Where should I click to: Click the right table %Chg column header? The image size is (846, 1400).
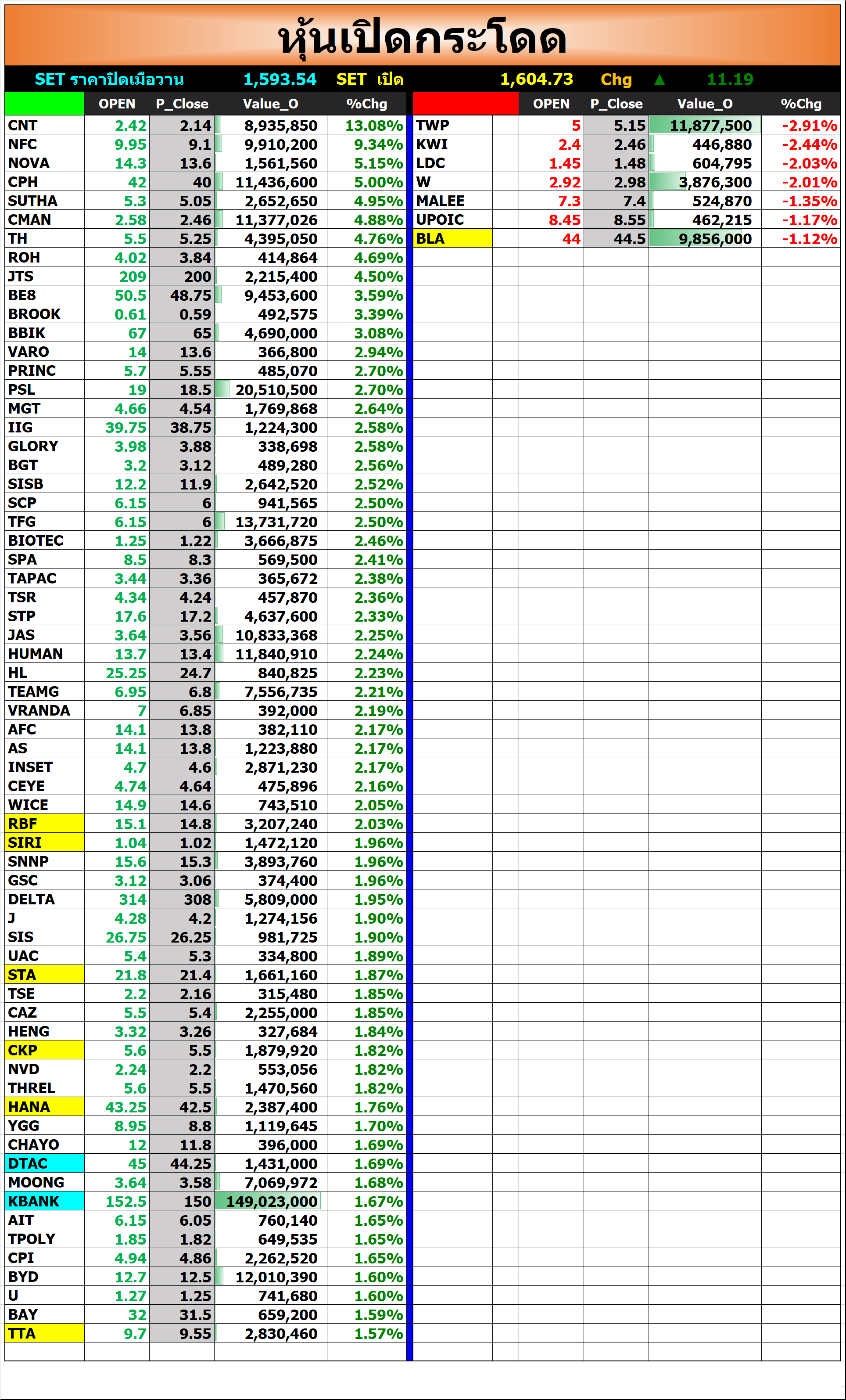800,104
